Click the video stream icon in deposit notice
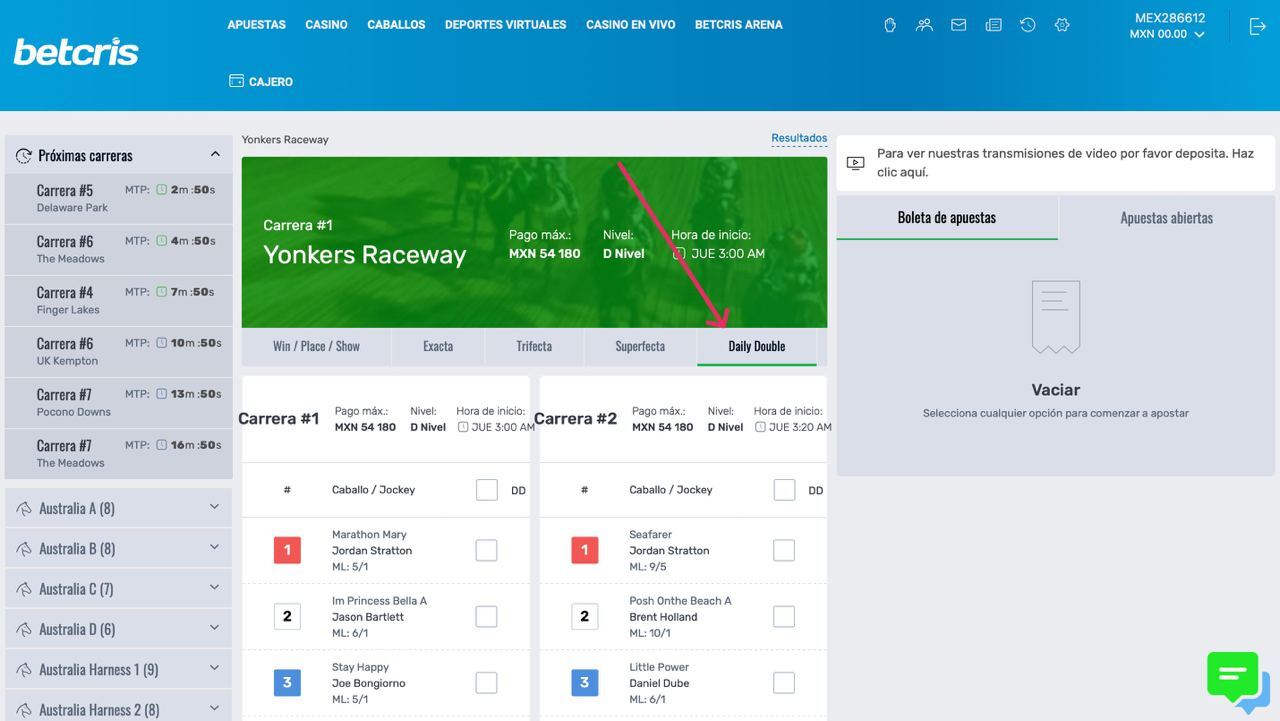Viewport: 1280px width, 721px height. pos(855,162)
